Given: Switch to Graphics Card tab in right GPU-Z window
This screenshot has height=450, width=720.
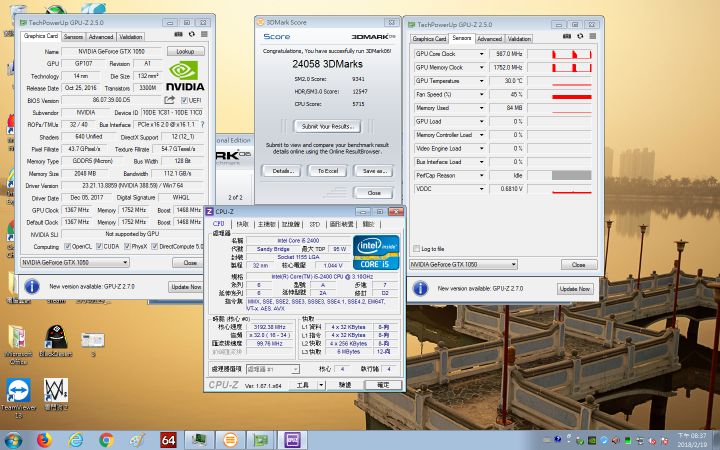Looking at the screenshot, I should tap(429, 39).
